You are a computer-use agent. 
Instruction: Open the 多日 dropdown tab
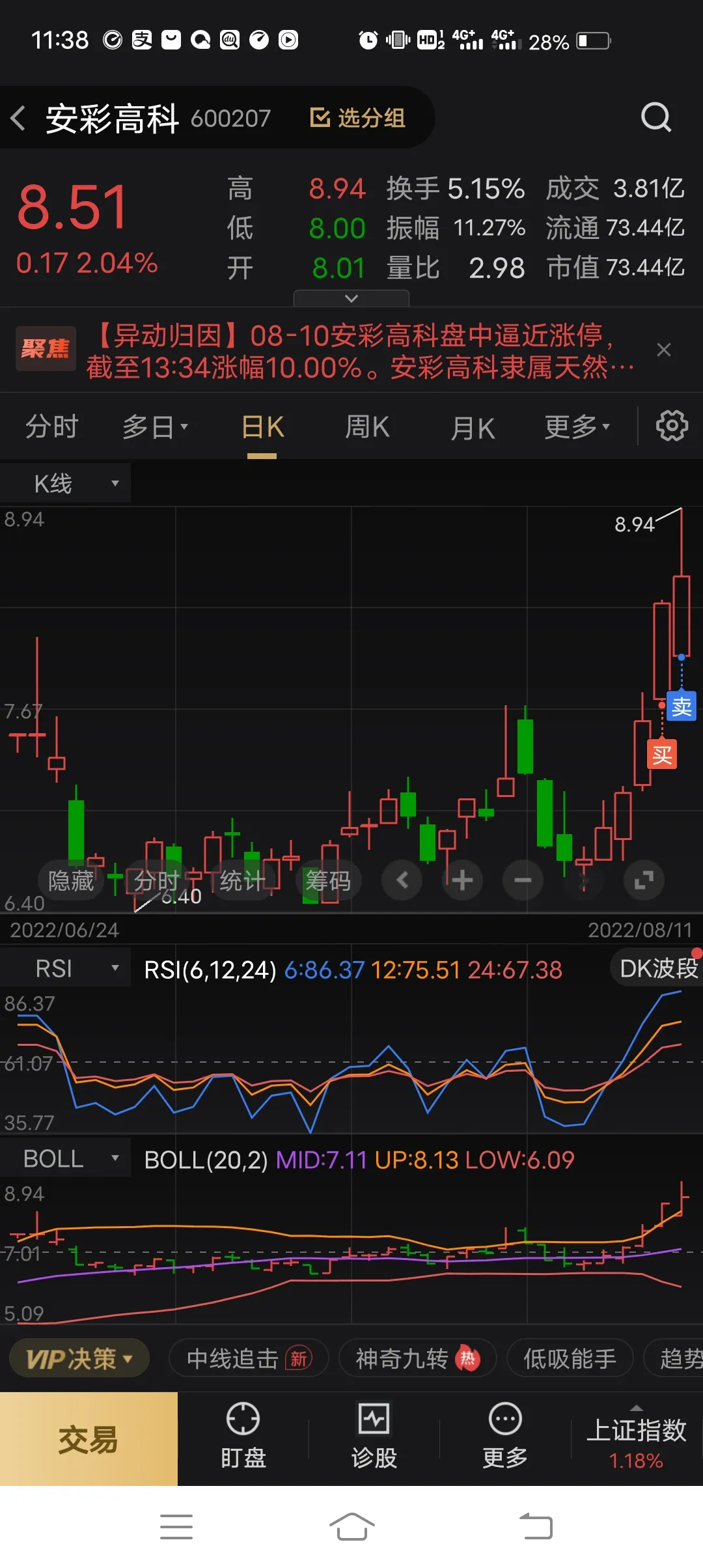tap(155, 427)
